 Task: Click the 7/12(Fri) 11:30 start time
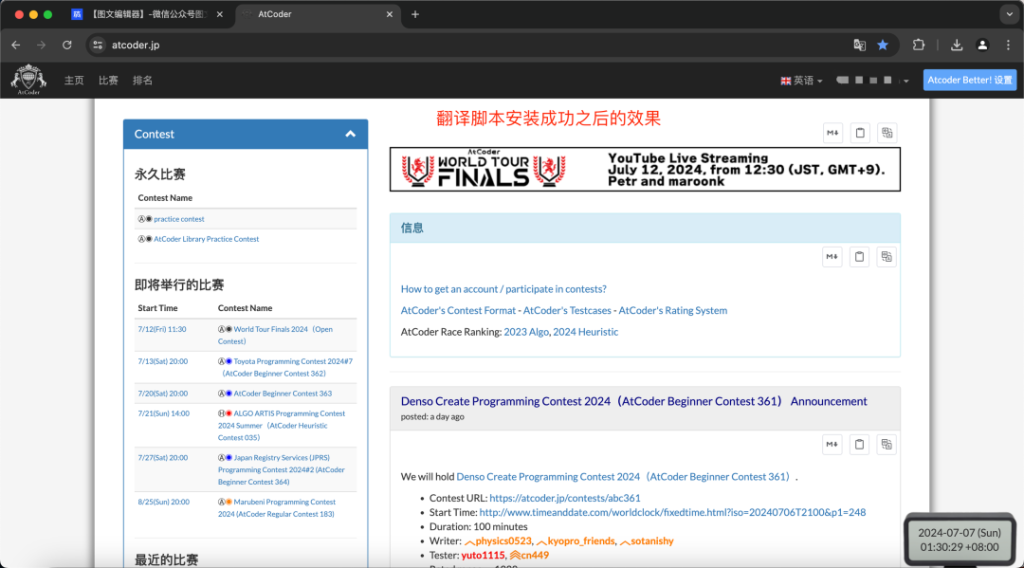pos(162,330)
